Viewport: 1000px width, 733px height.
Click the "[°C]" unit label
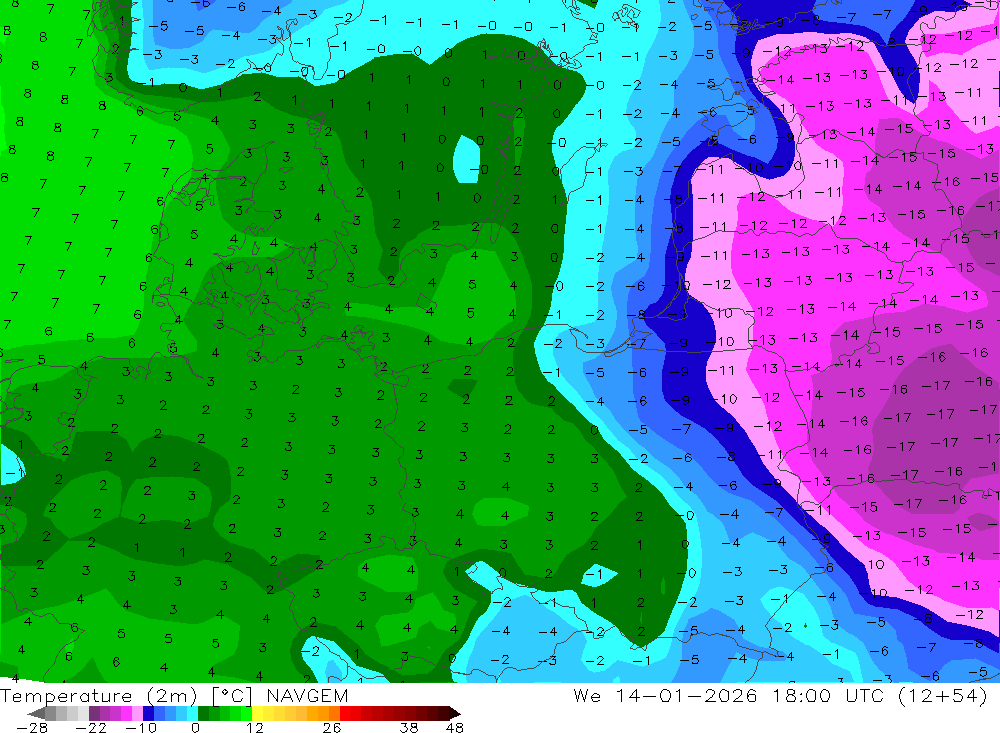coord(232,695)
